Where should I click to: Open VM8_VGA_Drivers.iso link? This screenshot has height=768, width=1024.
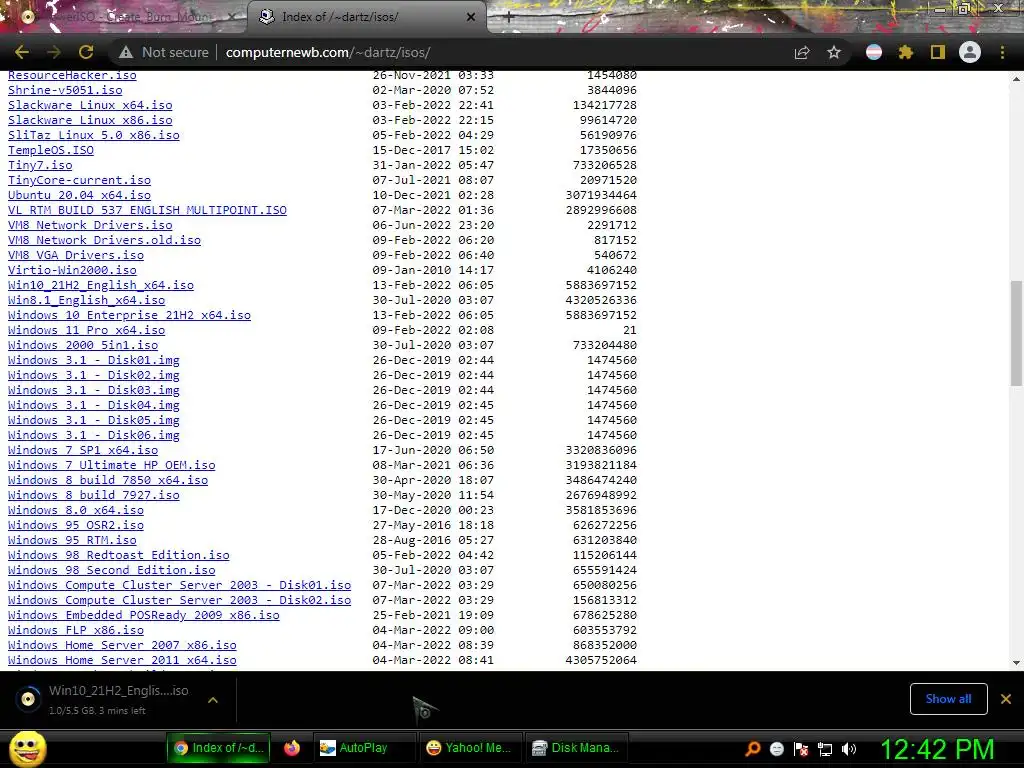76,255
